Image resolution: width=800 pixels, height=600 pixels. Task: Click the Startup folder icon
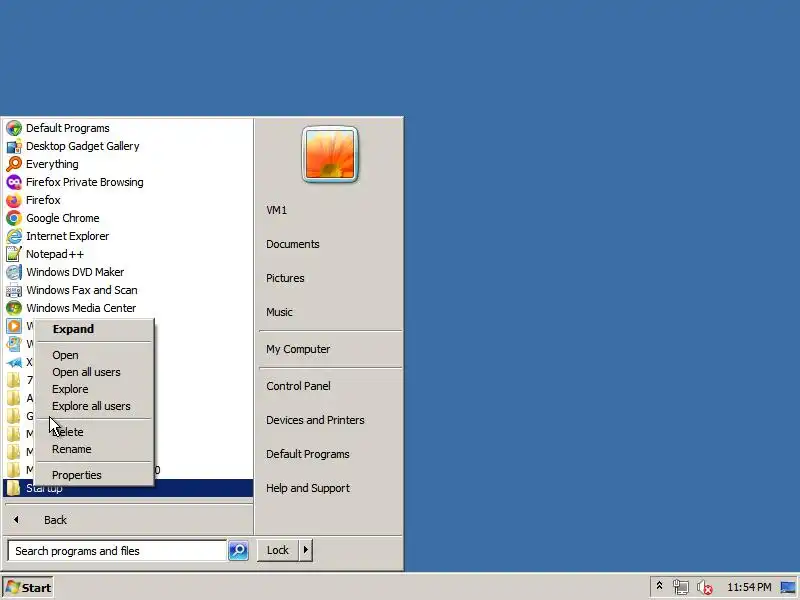[14, 488]
